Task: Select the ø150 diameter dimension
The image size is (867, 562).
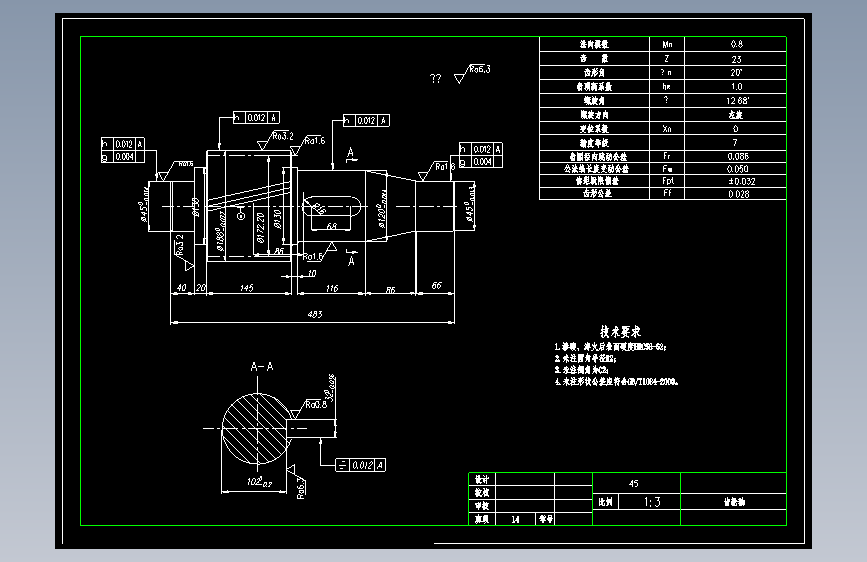Action: pos(195,207)
